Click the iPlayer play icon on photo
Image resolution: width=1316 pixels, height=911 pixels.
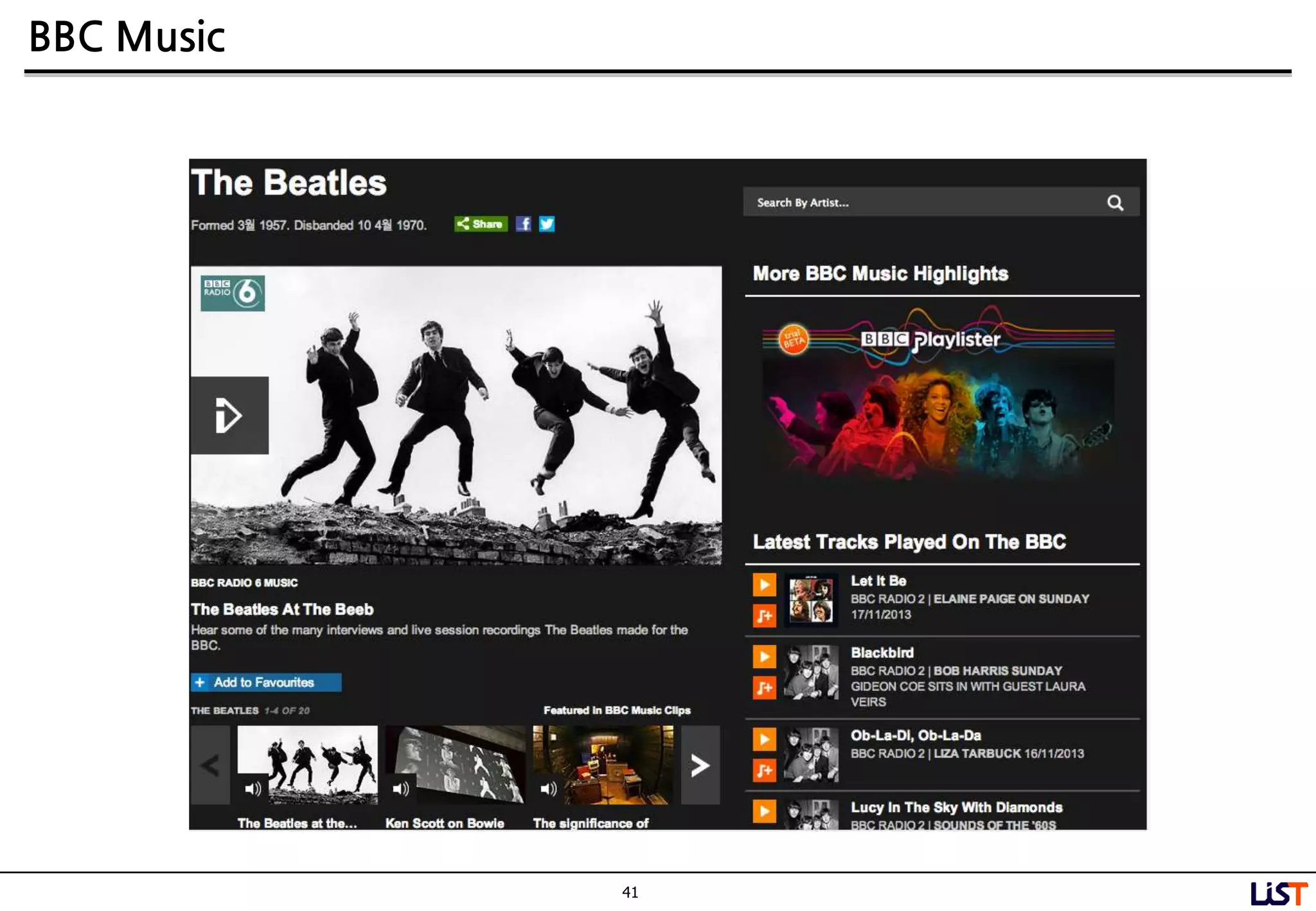click(x=229, y=415)
